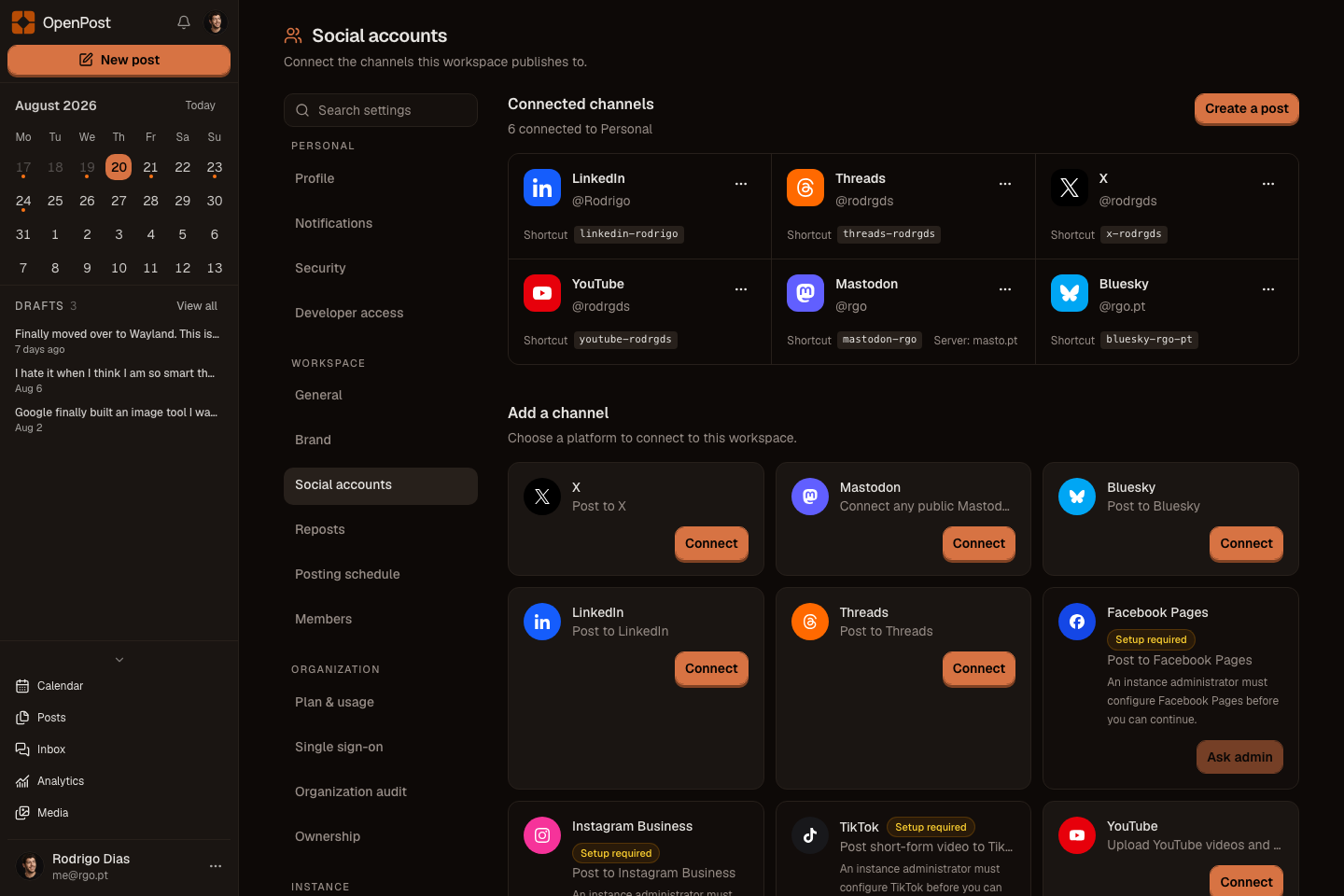Click the OpenPost logo icon
Screen dimensions: 1344x896
point(23,22)
